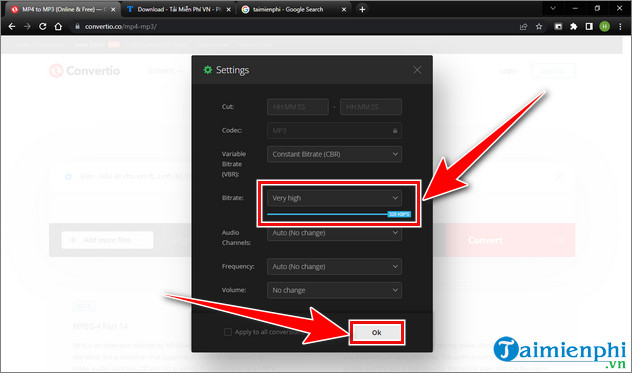Click the locked Codec MP3 field

pyautogui.click(x=334, y=131)
